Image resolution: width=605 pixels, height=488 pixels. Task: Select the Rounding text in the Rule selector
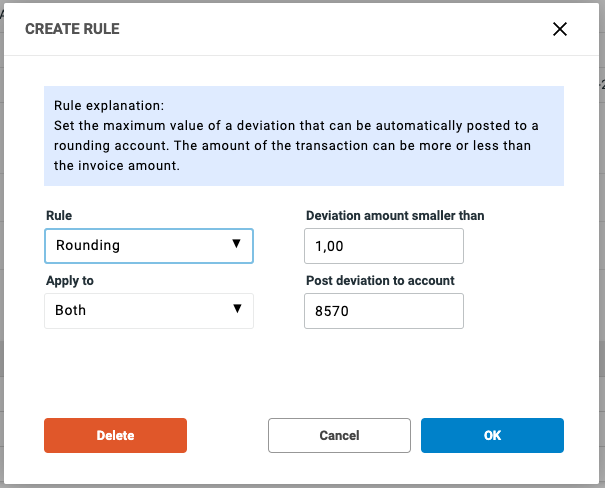point(88,245)
